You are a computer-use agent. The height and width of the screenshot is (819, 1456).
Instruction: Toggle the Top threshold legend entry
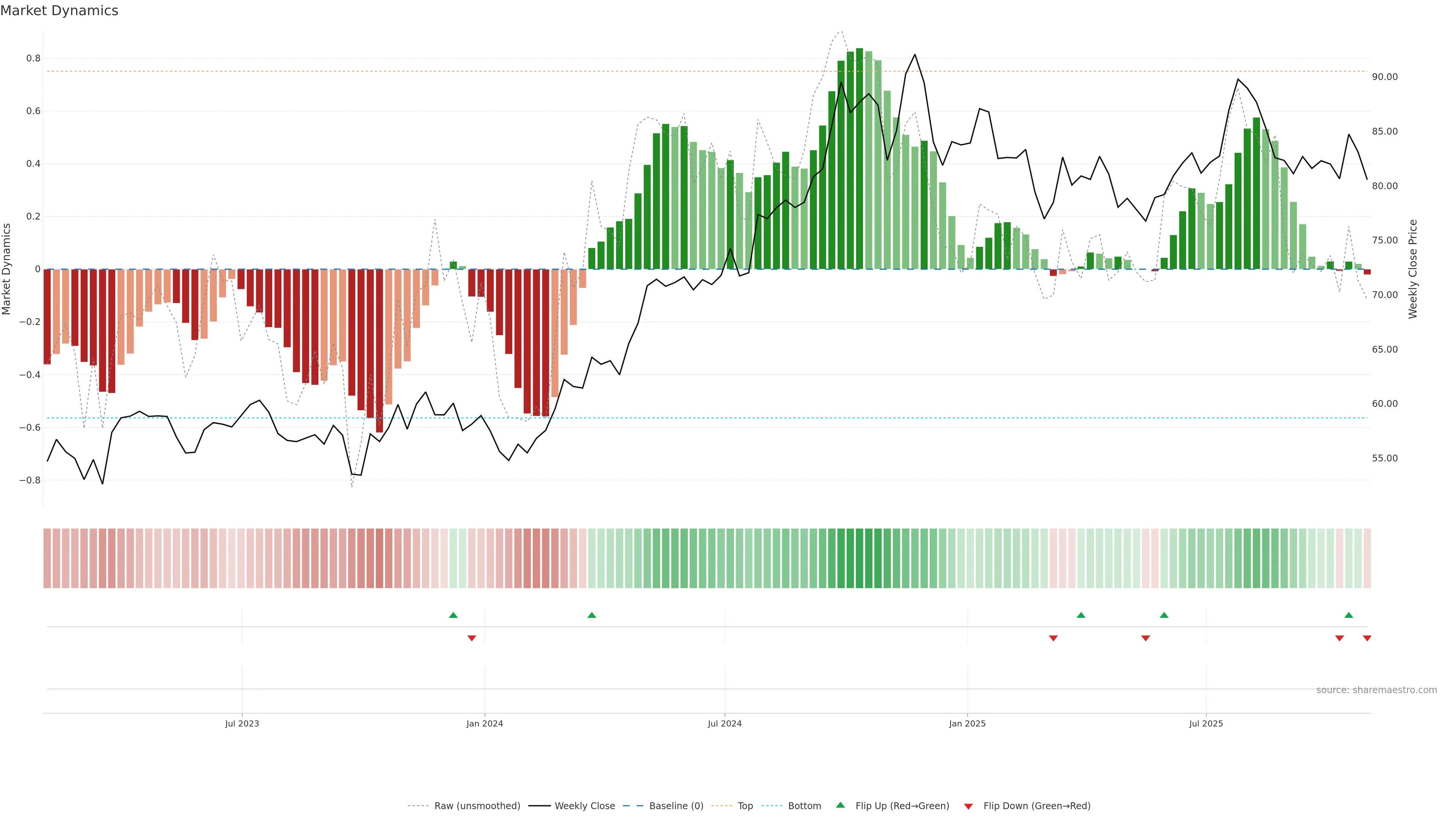[x=745, y=806]
